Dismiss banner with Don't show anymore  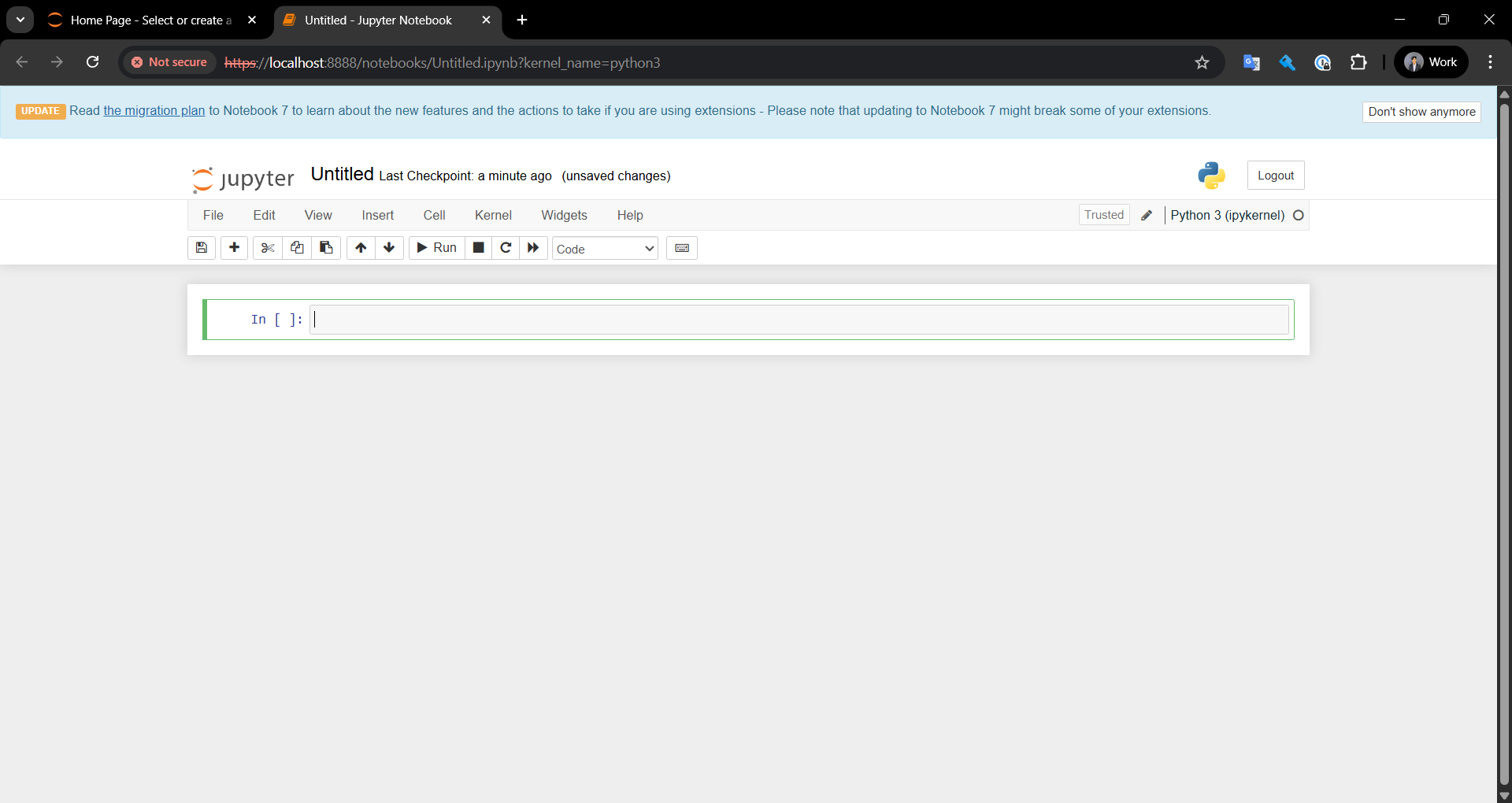(x=1421, y=112)
